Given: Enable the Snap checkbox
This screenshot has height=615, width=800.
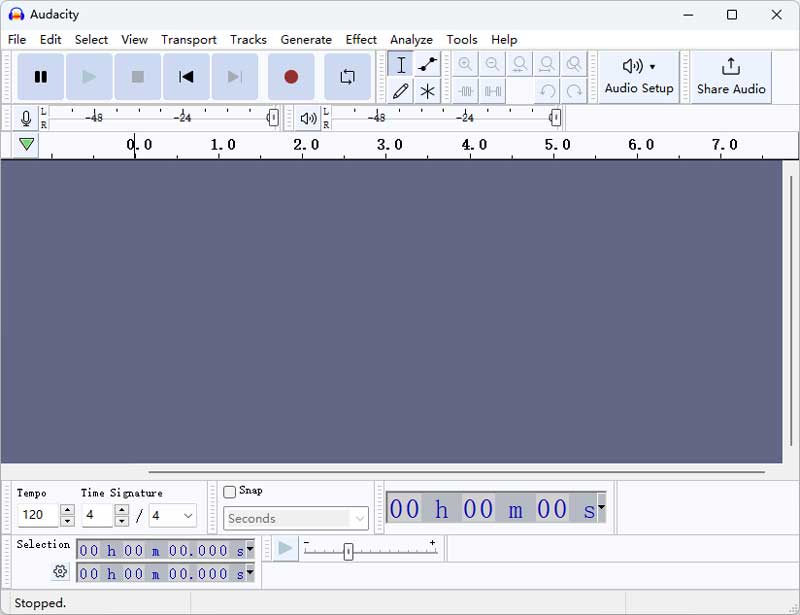Looking at the screenshot, I should point(228,491).
